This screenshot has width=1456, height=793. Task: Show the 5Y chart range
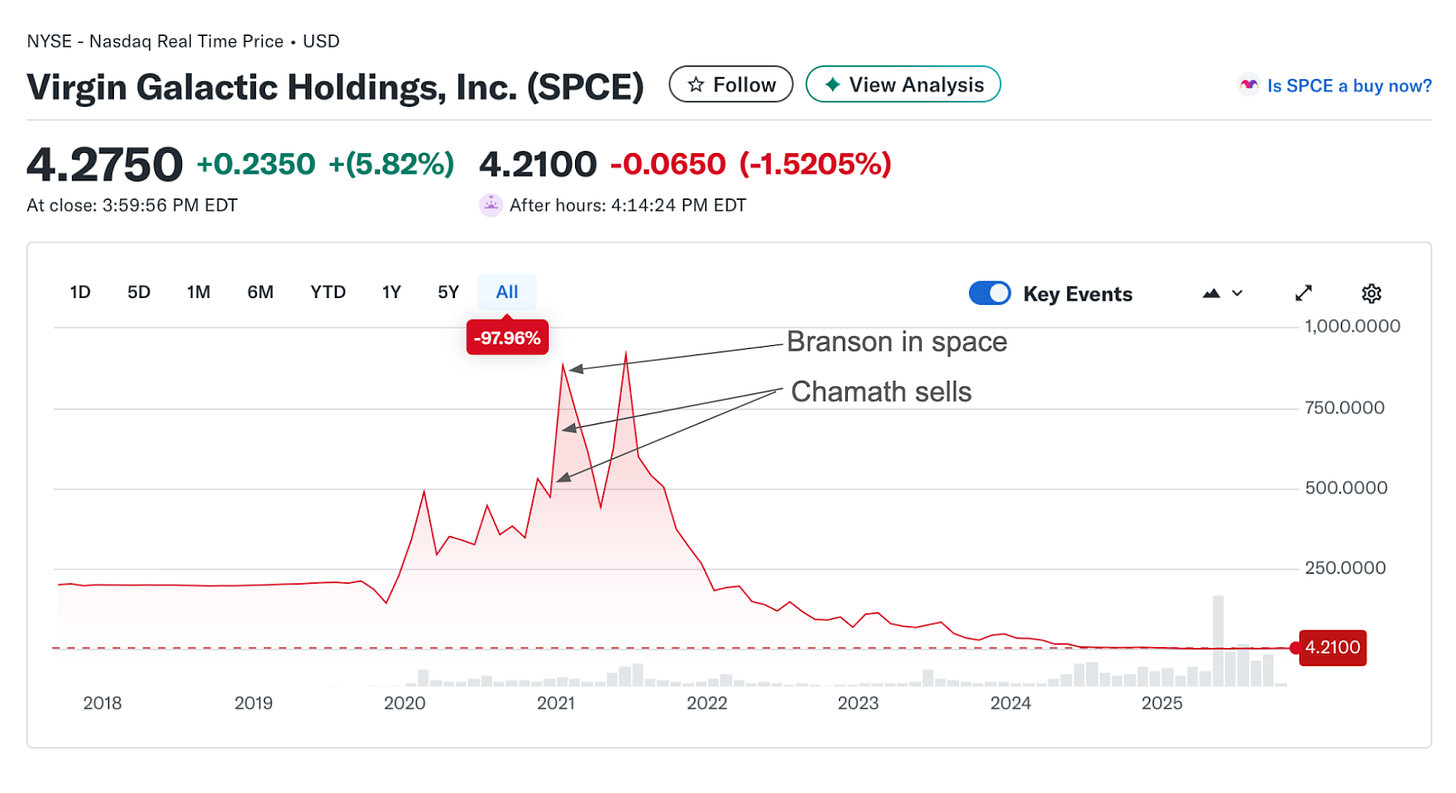[x=448, y=292]
